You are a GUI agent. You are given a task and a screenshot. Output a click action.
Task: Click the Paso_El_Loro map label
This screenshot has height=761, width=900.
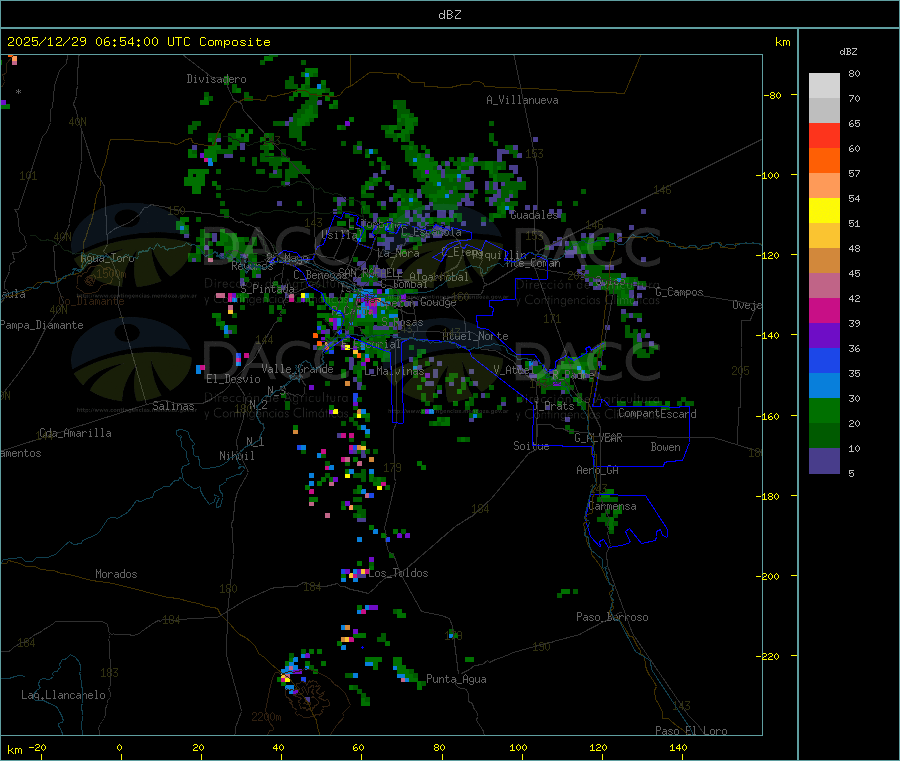click(x=691, y=731)
